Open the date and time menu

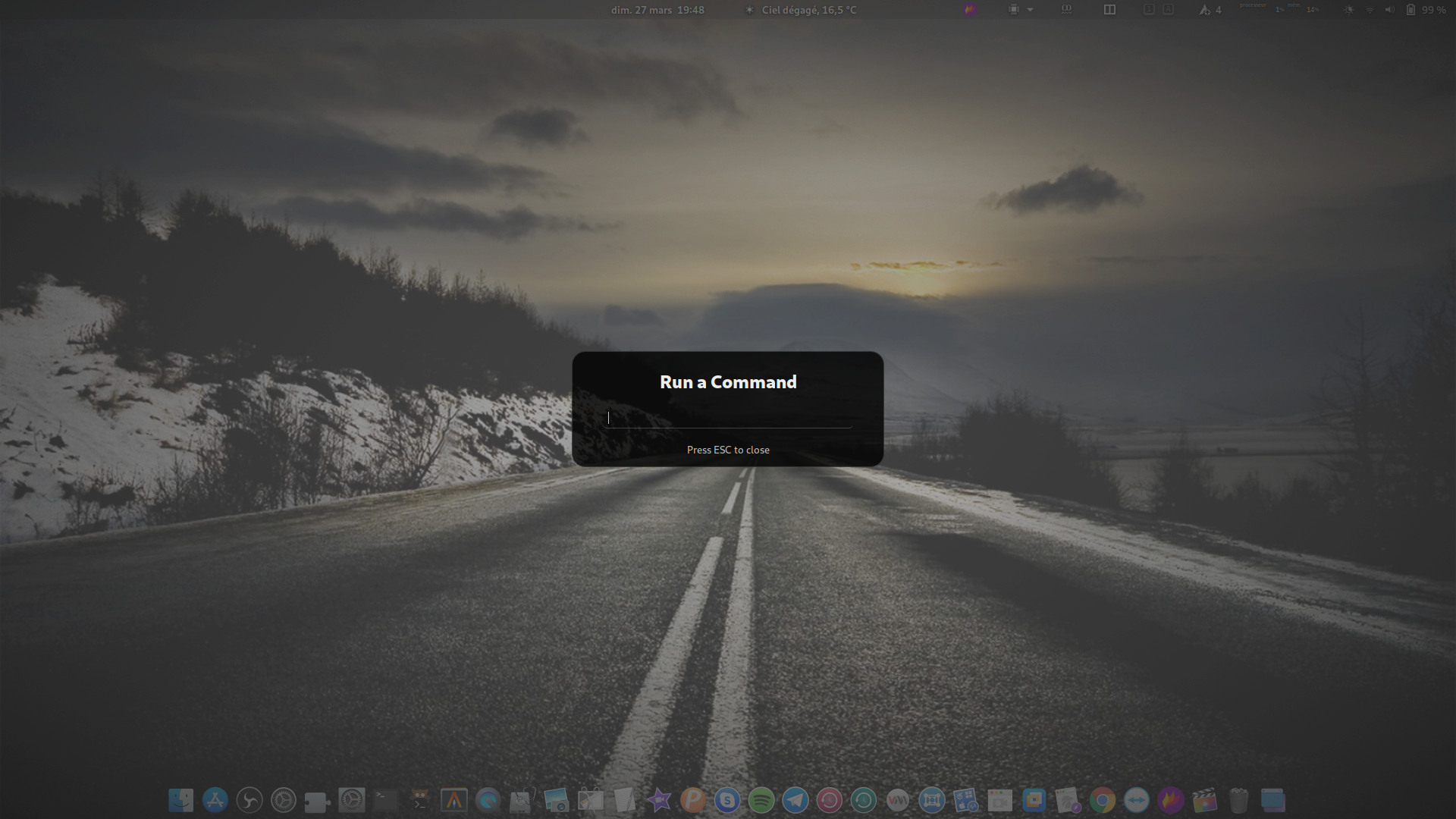pyautogui.click(x=657, y=10)
